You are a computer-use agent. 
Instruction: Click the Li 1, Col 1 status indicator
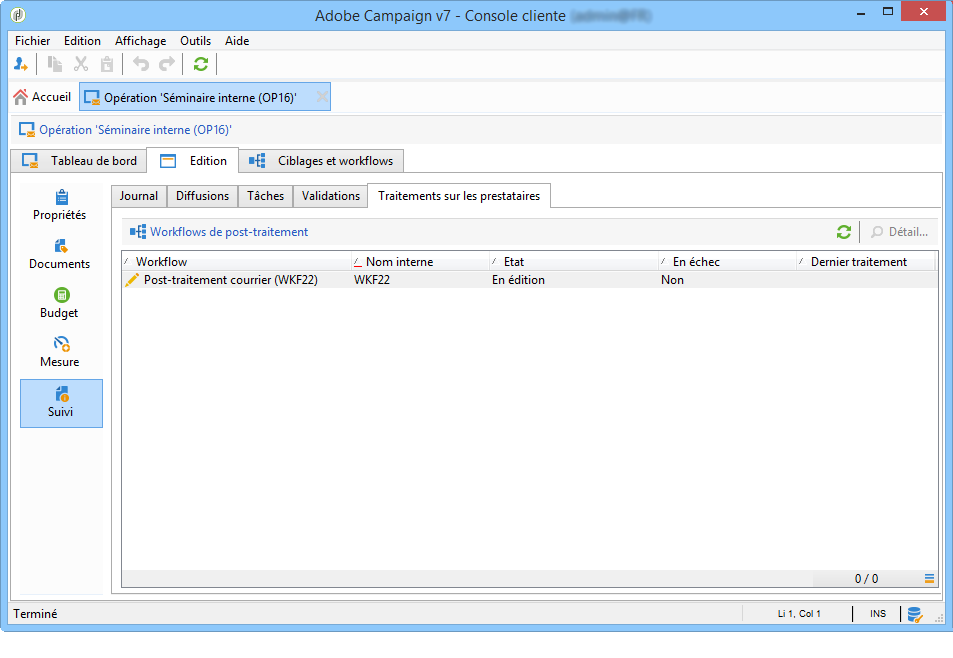[799, 614]
